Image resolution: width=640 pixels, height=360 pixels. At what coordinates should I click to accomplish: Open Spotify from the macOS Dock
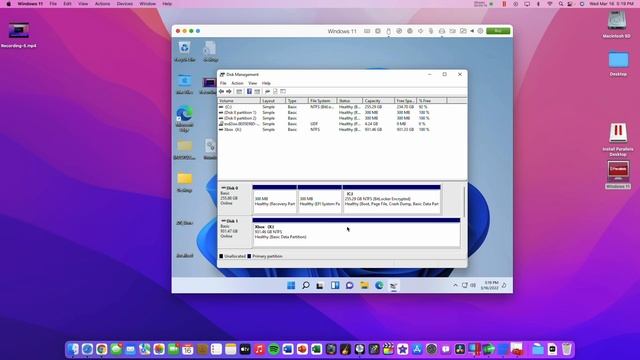tap(273, 349)
